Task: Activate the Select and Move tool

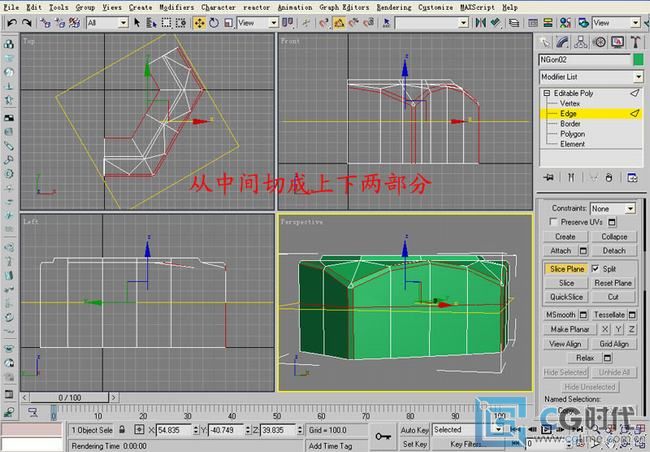Action: pos(199,23)
